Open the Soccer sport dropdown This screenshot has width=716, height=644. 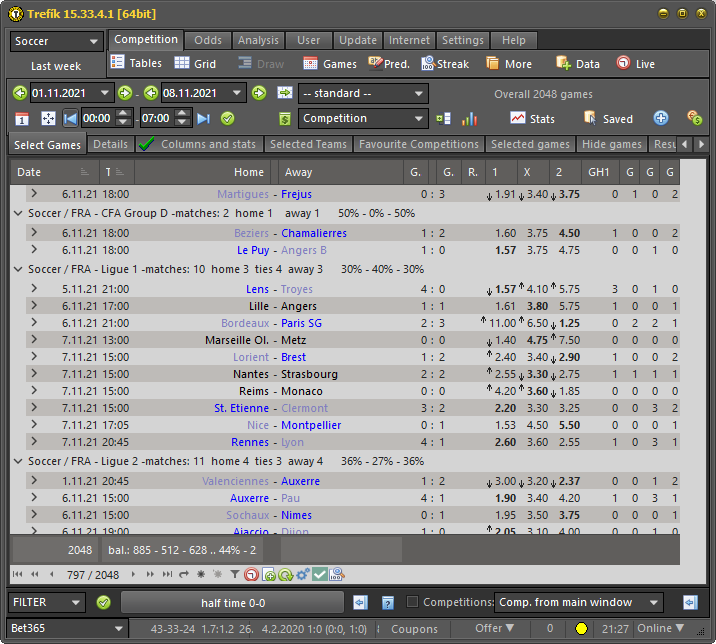(56, 42)
